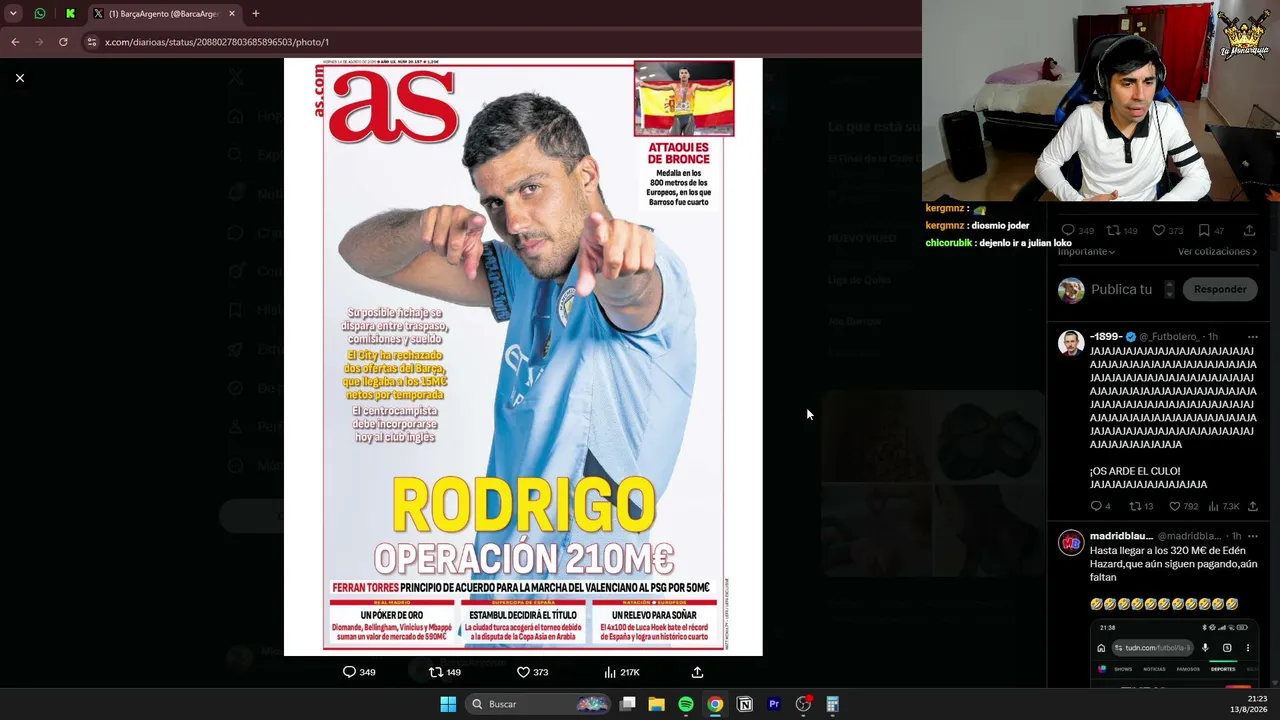
Task: Open madridblau profile avatar
Action: point(1071,543)
